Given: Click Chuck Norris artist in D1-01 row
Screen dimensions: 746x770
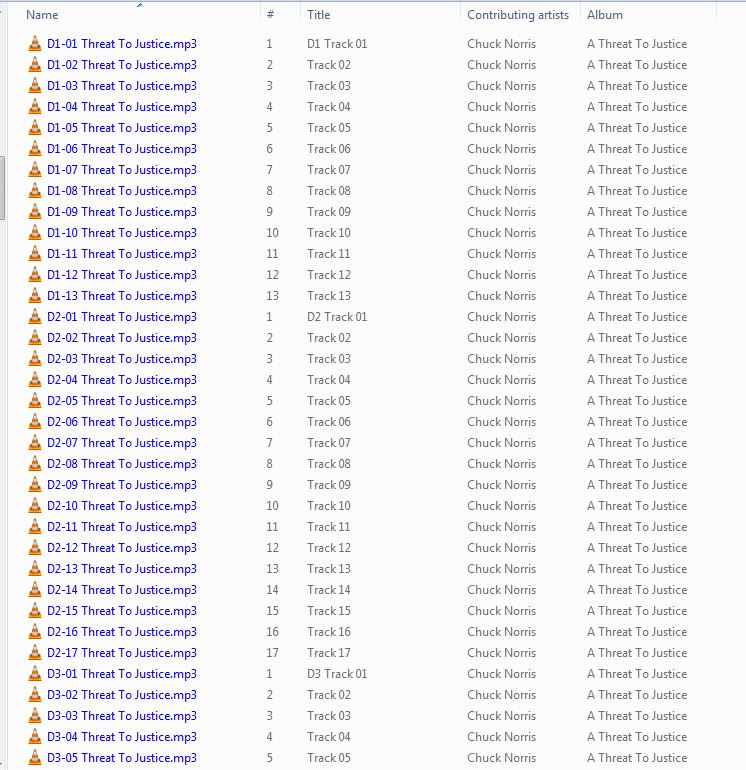Looking at the screenshot, I should coord(501,44).
